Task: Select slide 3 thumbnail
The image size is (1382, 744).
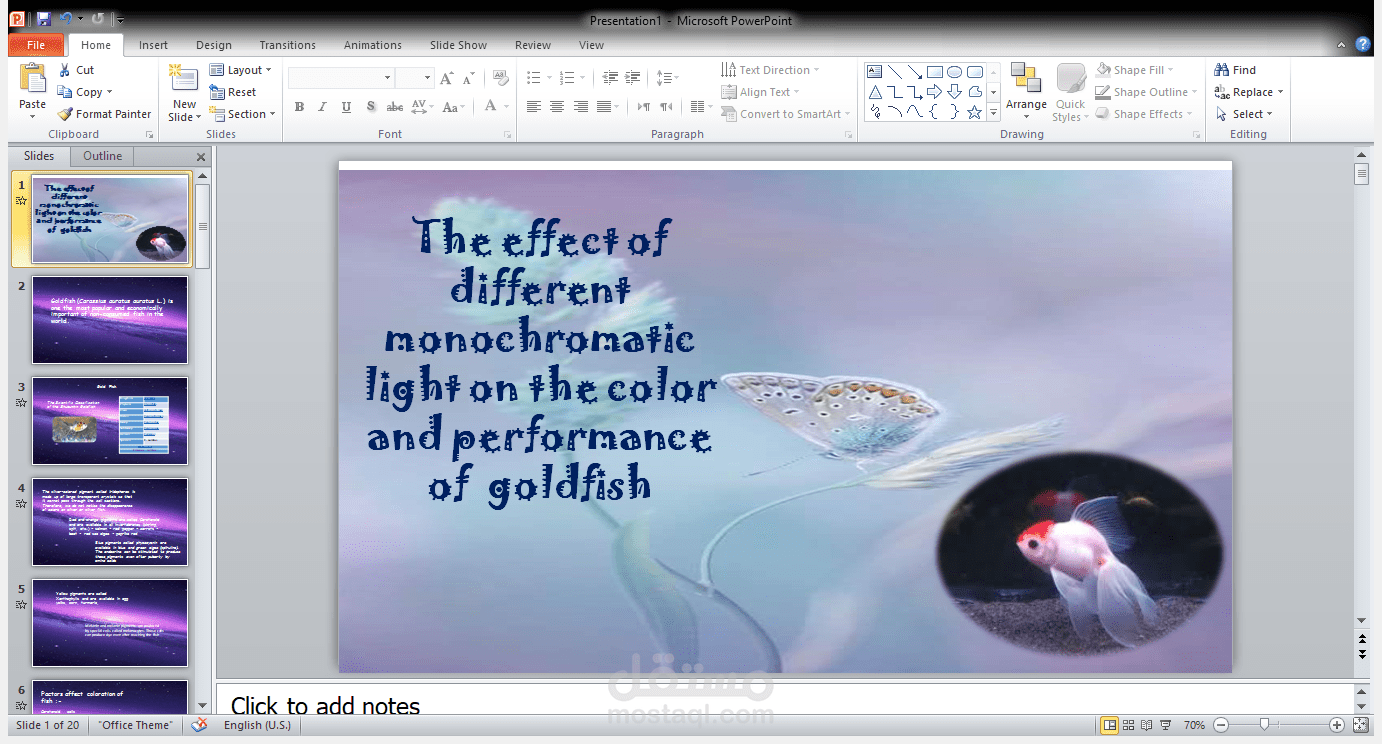Action: click(x=110, y=420)
